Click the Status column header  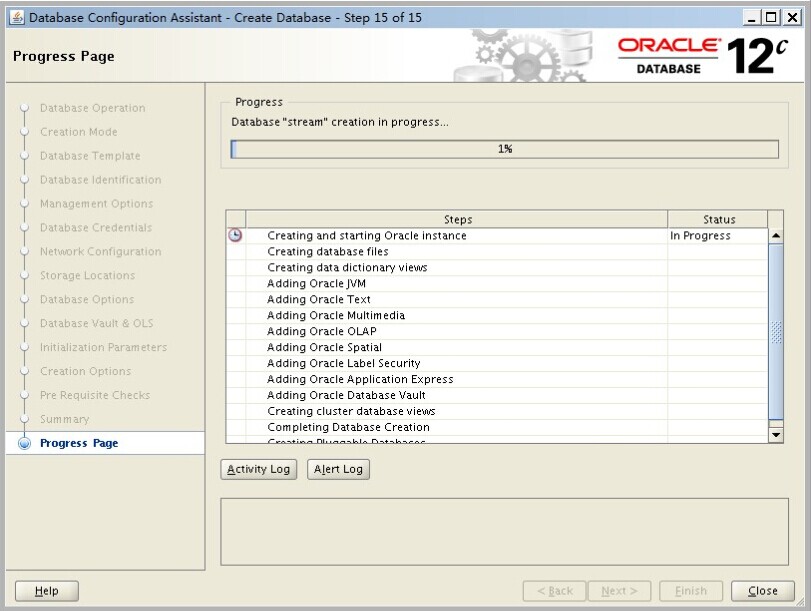click(x=718, y=219)
